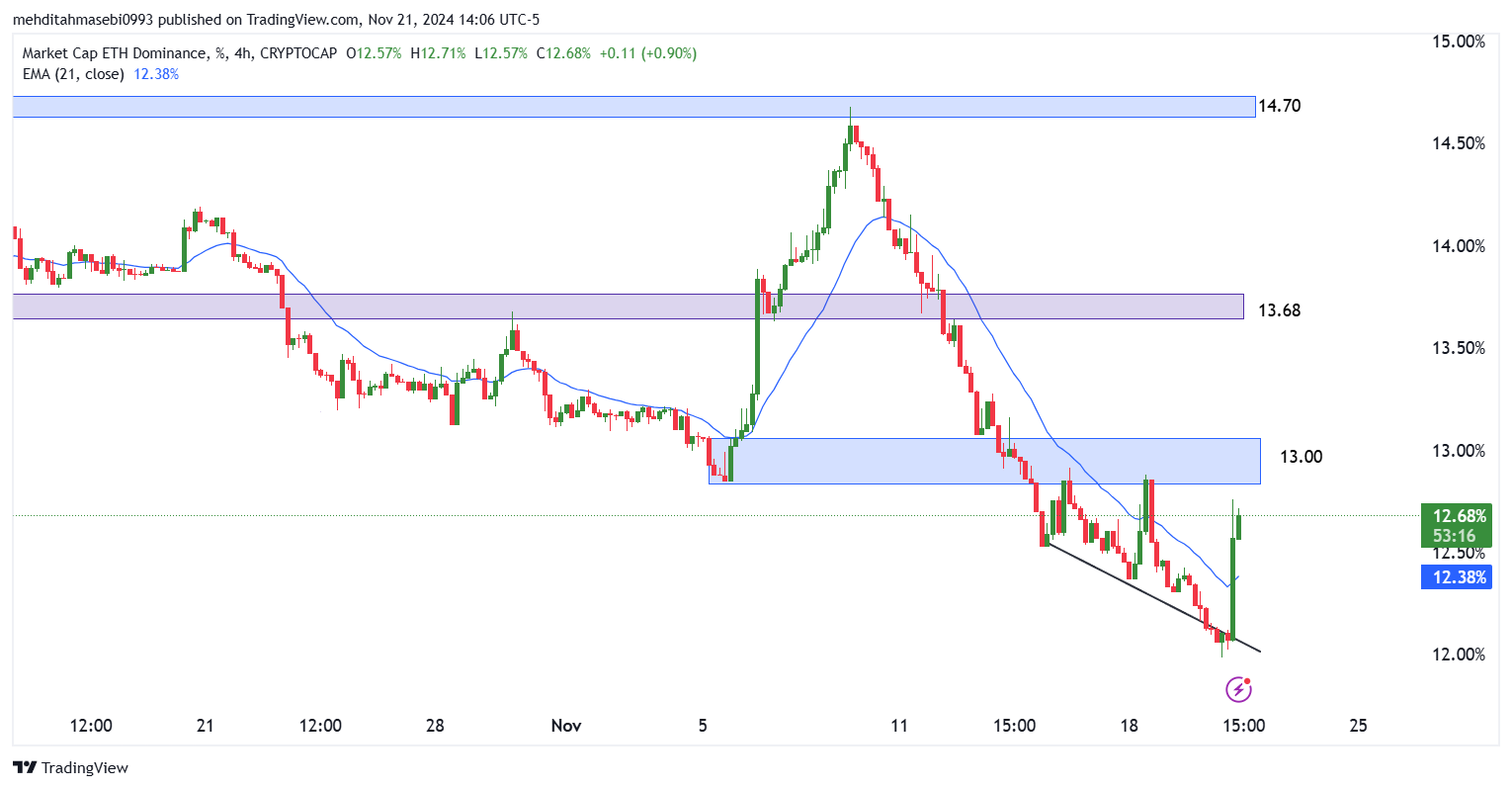Screen dimensions: 1512x789
Task: Click the 25 date label on time axis
Action: (x=1359, y=726)
